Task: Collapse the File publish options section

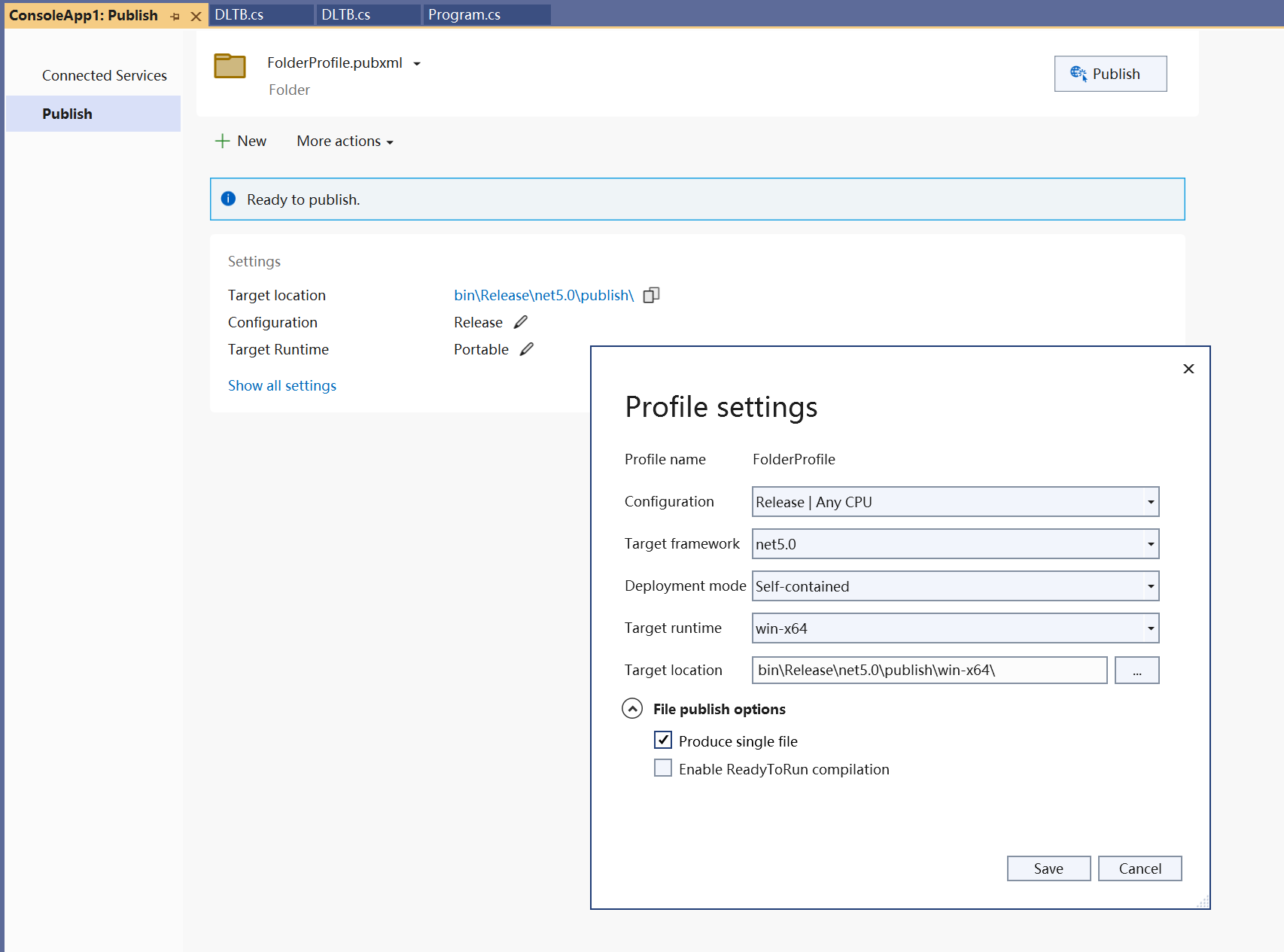Action: 632,709
